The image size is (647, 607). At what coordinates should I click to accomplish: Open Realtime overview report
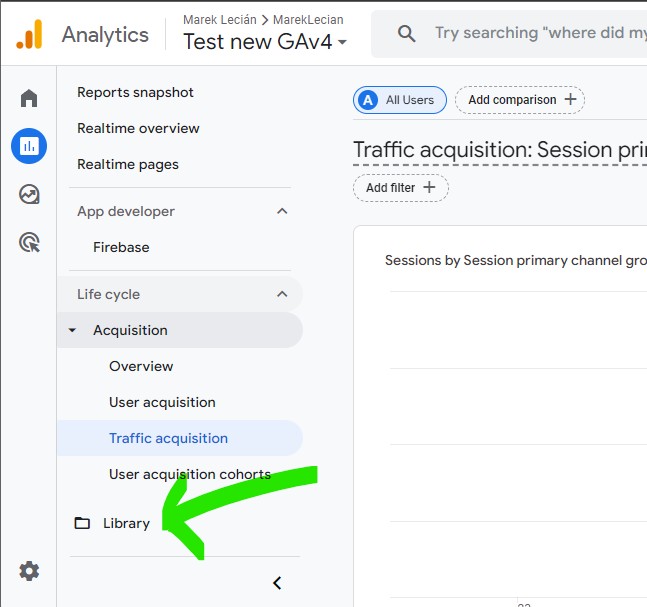click(138, 128)
